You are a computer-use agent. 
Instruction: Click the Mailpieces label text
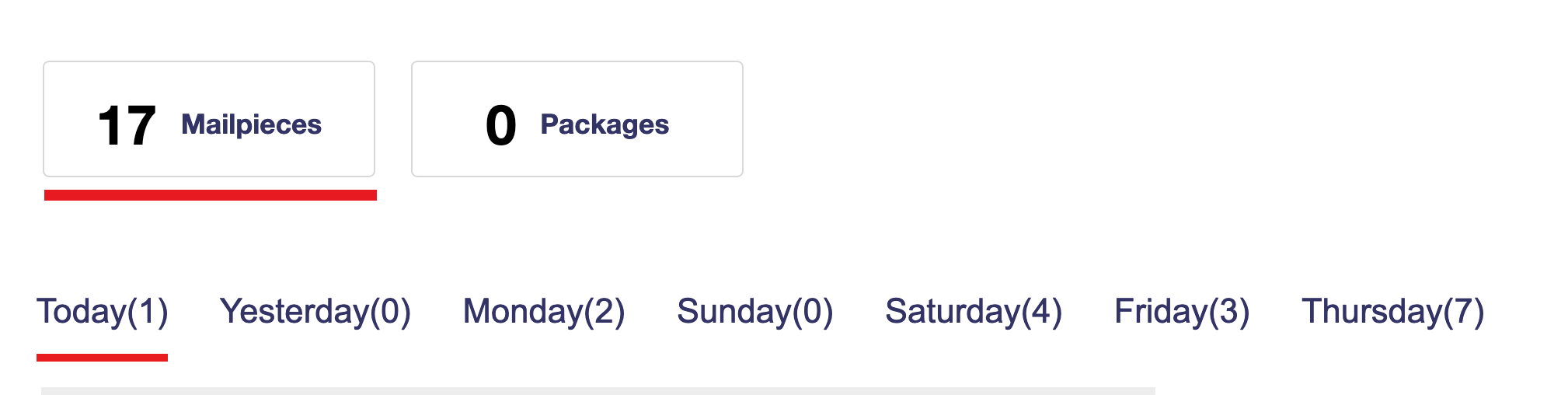(x=251, y=124)
